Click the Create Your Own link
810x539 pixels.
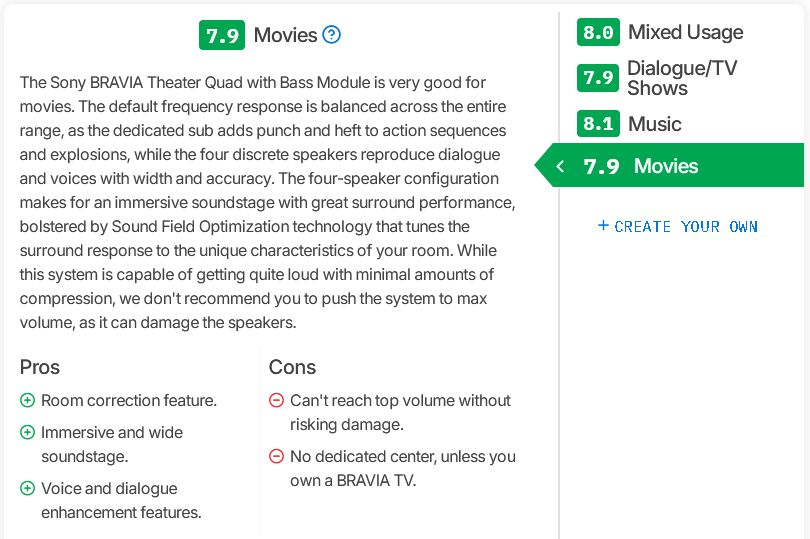click(x=686, y=227)
